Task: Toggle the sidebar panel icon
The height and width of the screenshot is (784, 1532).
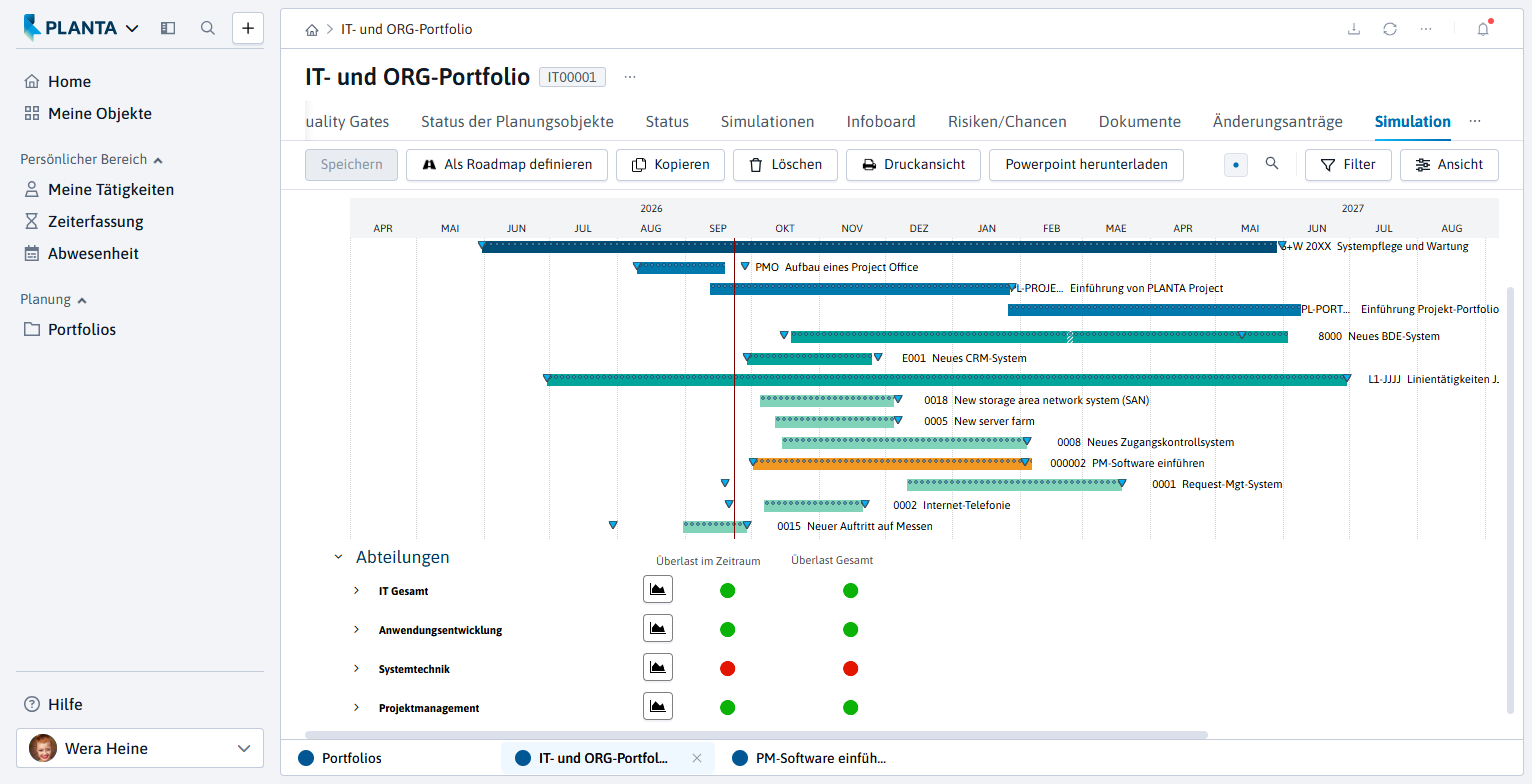Action: coord(168,28)
